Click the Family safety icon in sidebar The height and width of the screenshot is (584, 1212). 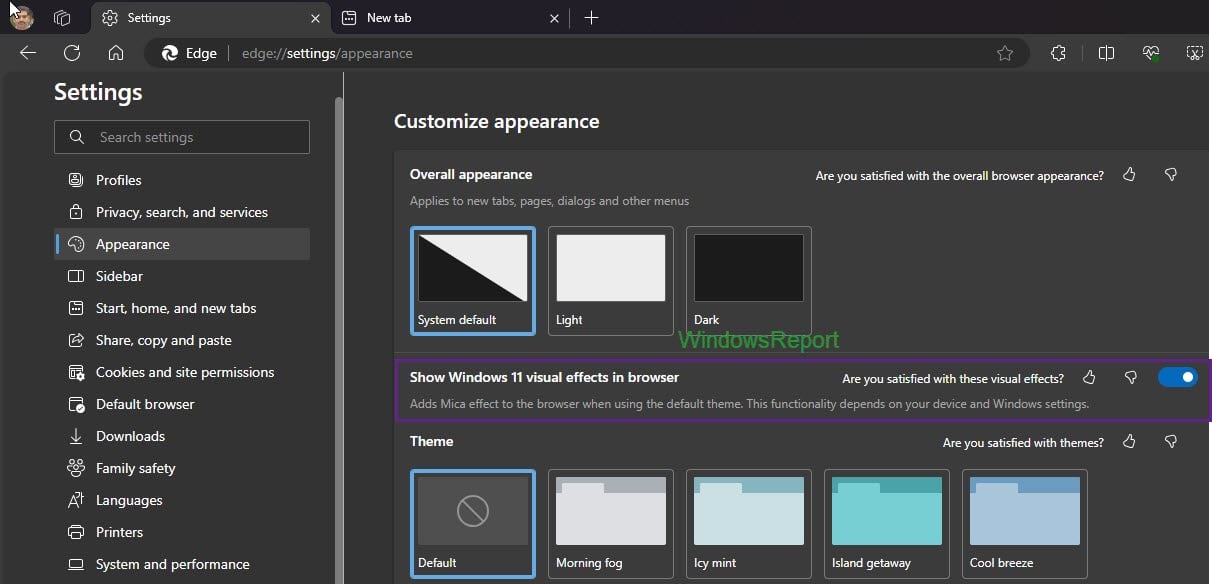click(76, 468)
